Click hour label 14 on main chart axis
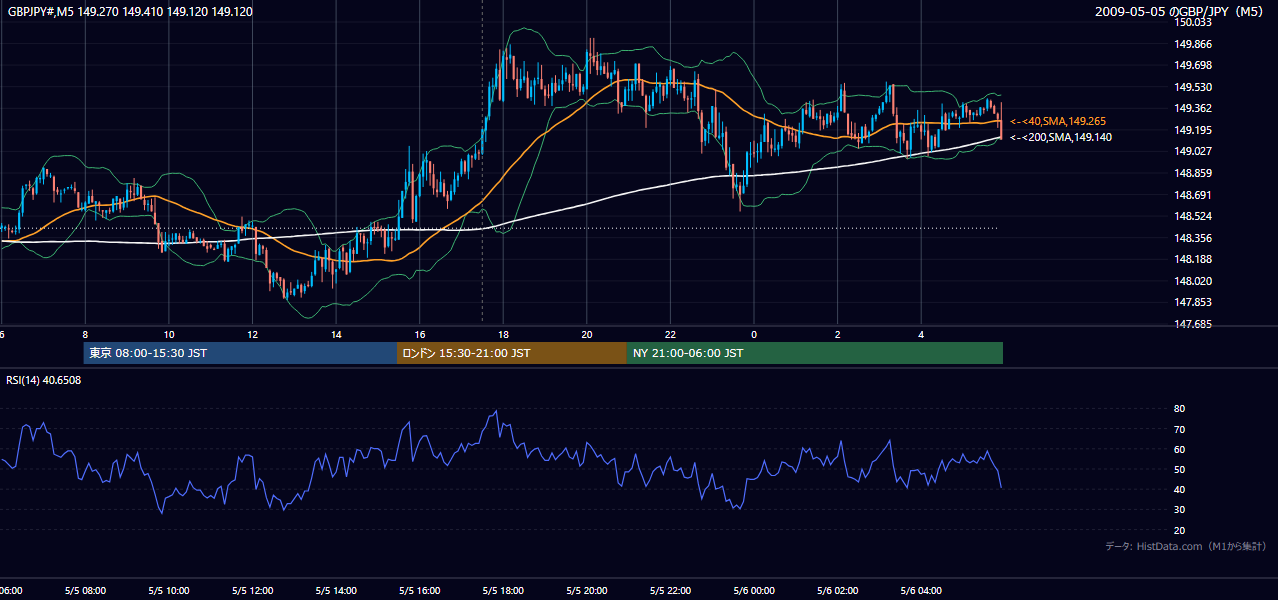Image resolution: width=1278 pixels, height=600 pixels. click(x=336, y=335)
